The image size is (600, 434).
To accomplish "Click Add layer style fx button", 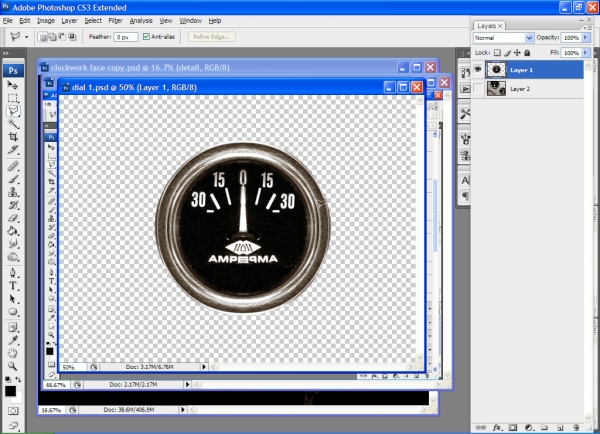I will coord(497,427).
